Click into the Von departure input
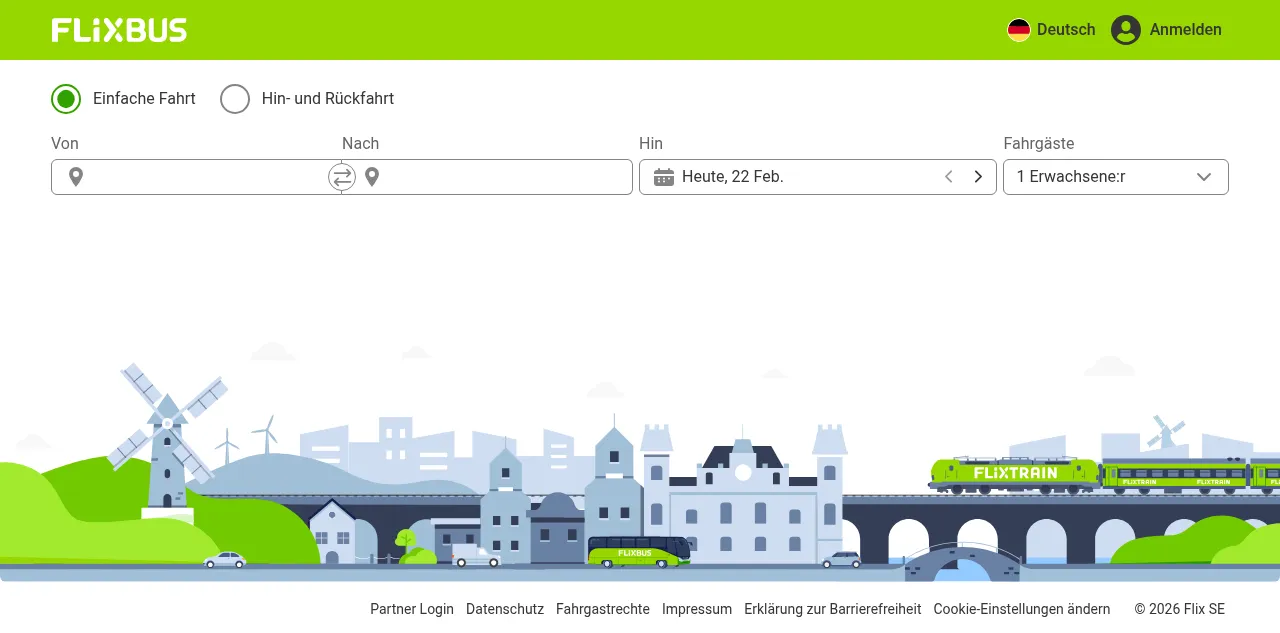Image resolution: width=1280 pixels, height=633 pixels. (196, 177)
